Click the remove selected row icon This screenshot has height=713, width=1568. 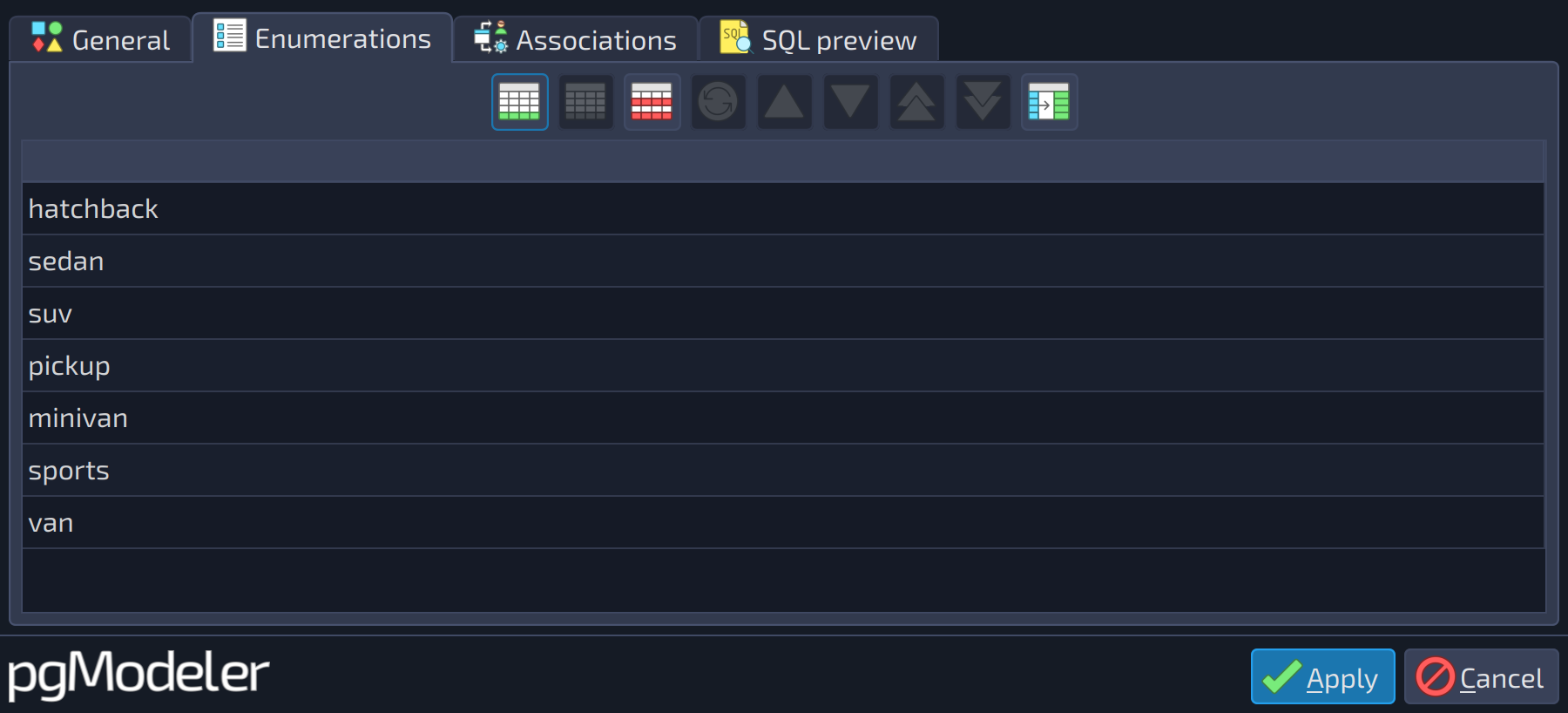(586, 102)
